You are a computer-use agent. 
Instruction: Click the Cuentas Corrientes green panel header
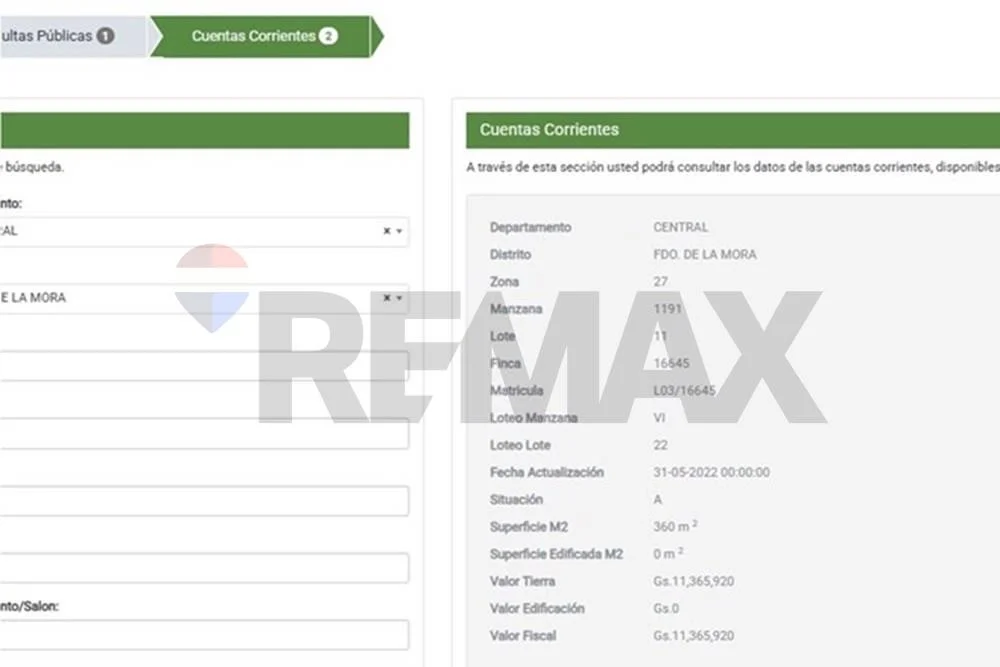tap(730, 130)
